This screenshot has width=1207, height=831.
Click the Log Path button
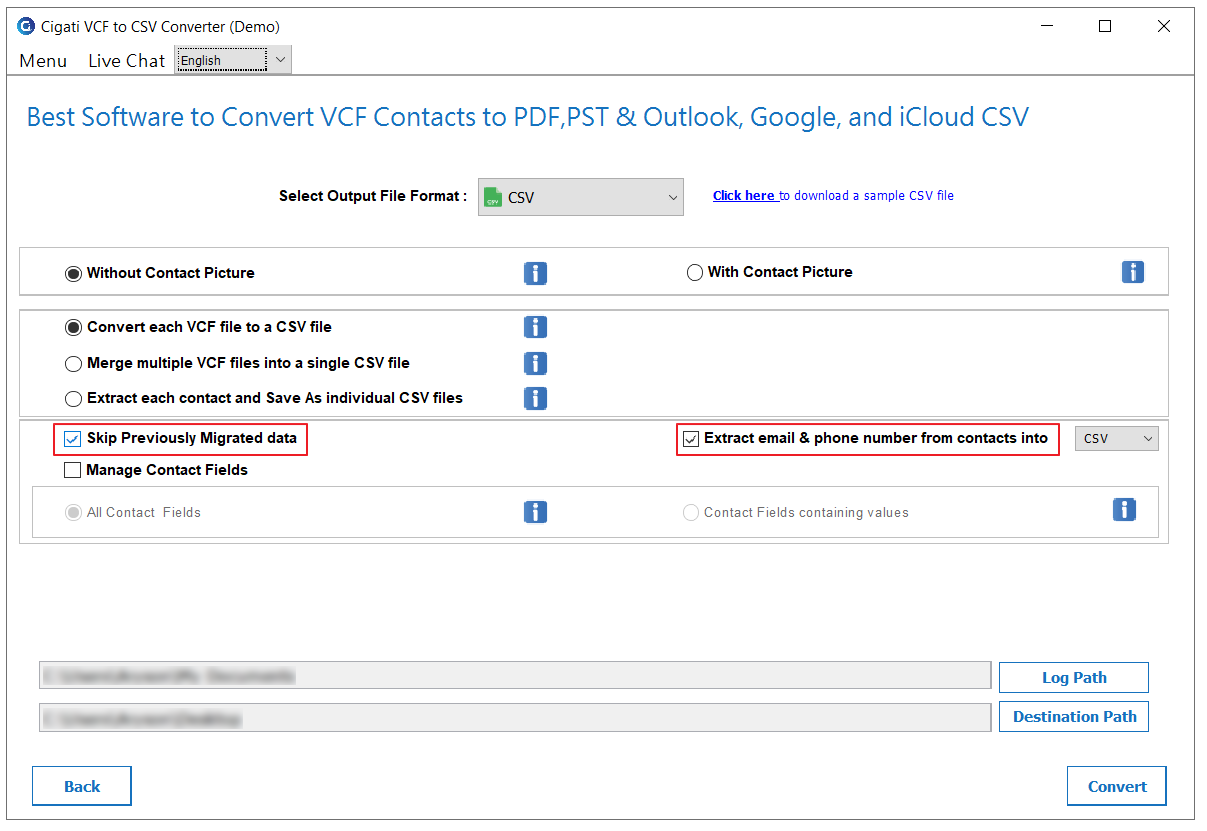click(1074, 677)
